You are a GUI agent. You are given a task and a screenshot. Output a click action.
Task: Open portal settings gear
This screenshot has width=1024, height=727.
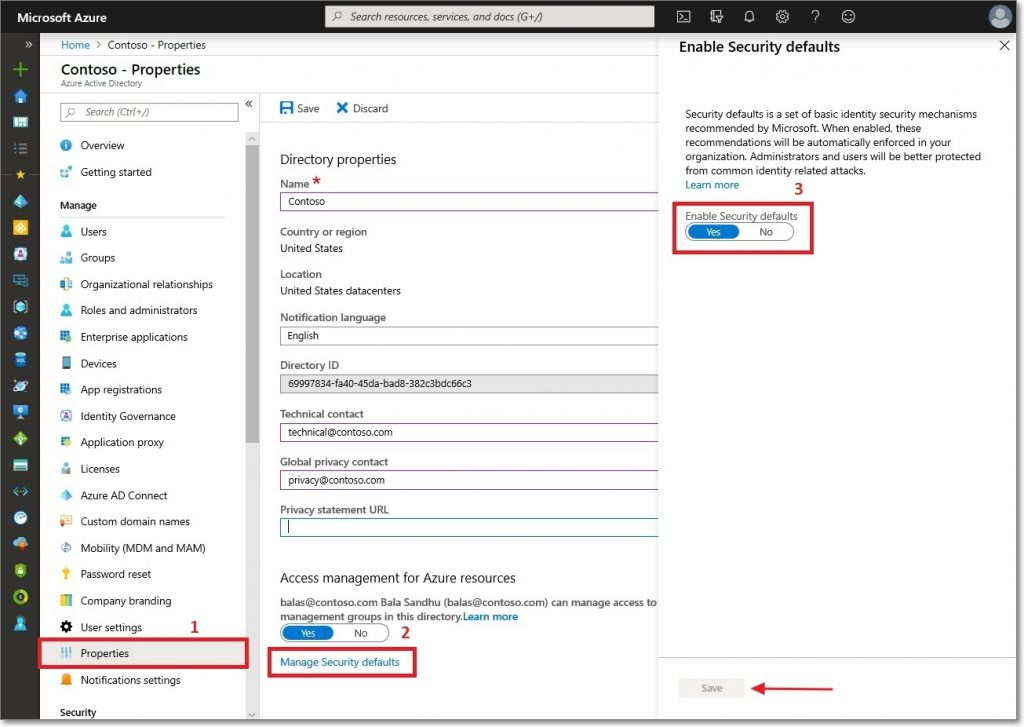[782, 17]
